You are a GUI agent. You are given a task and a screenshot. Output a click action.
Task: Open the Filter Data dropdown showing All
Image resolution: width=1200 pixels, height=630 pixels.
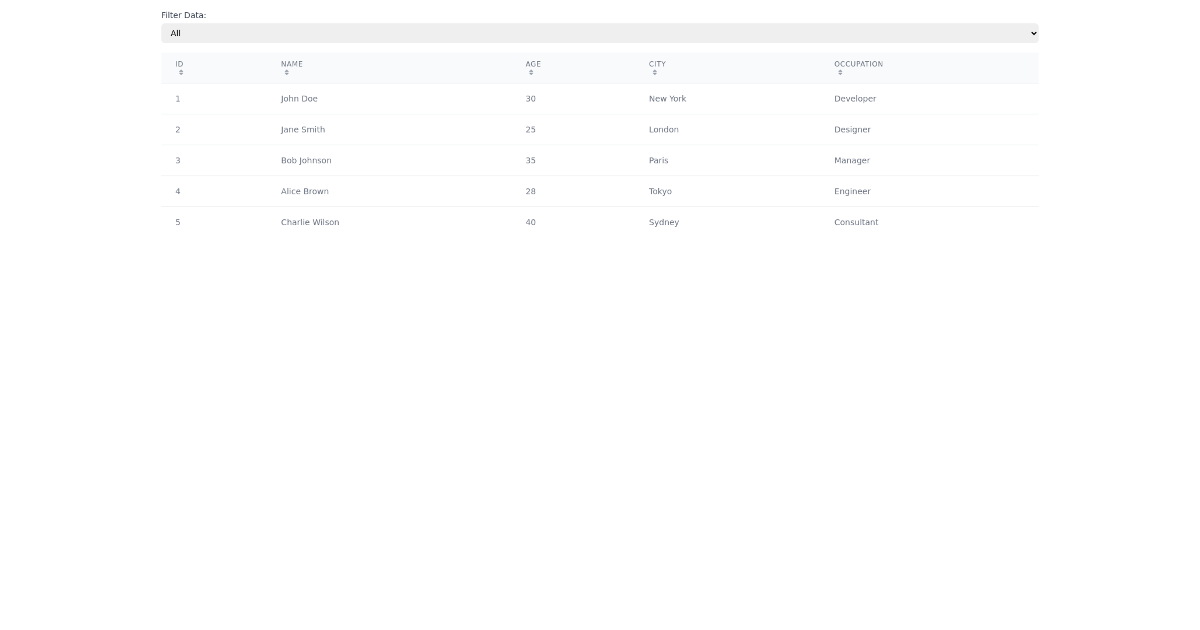pos(600,33)
